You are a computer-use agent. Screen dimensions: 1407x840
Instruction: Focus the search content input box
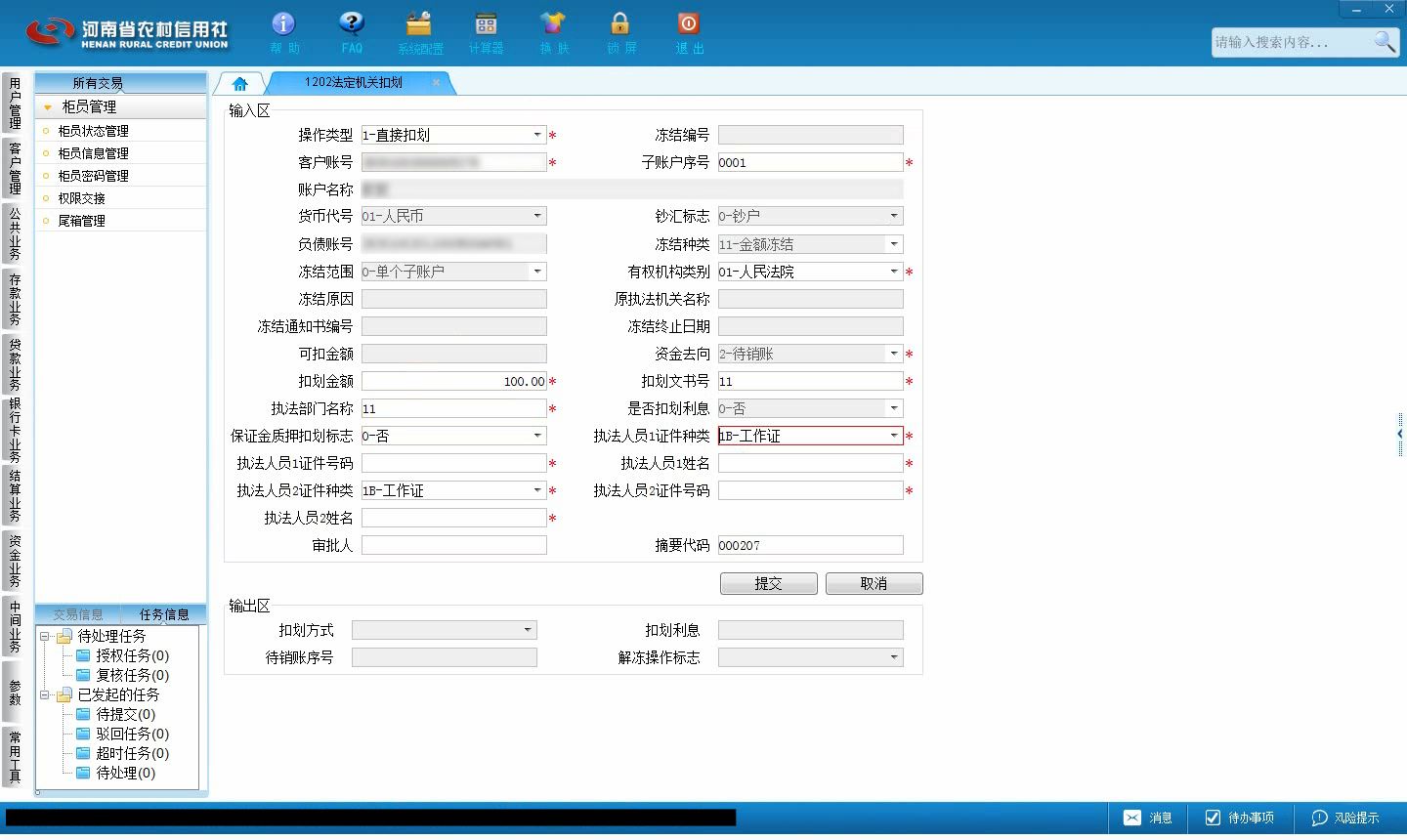click(x=1292, y=42)
